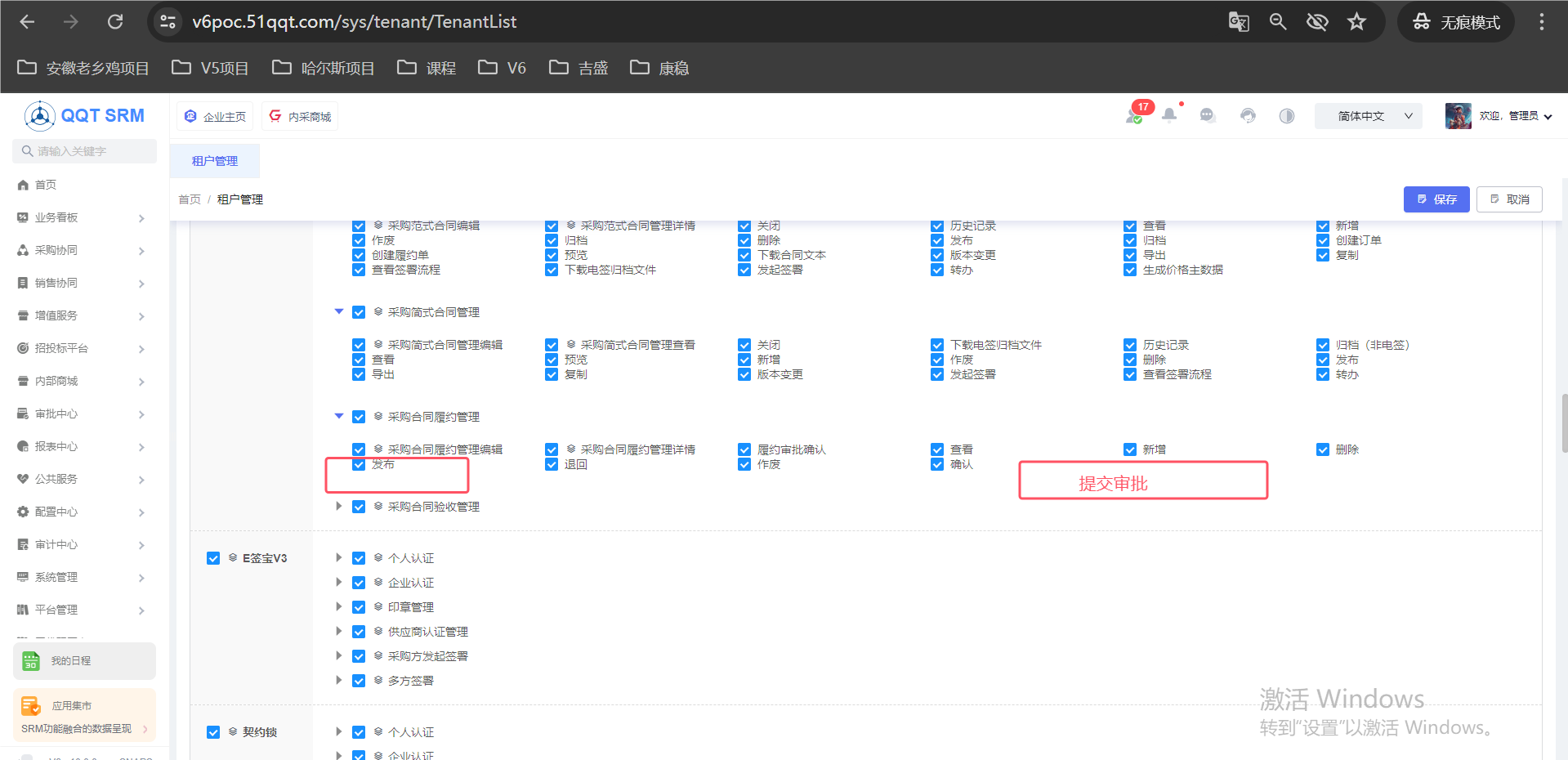Uncheck the 契约锁 module checkbox
Viewport: 1568px width, 760px height.
[213, 732]
